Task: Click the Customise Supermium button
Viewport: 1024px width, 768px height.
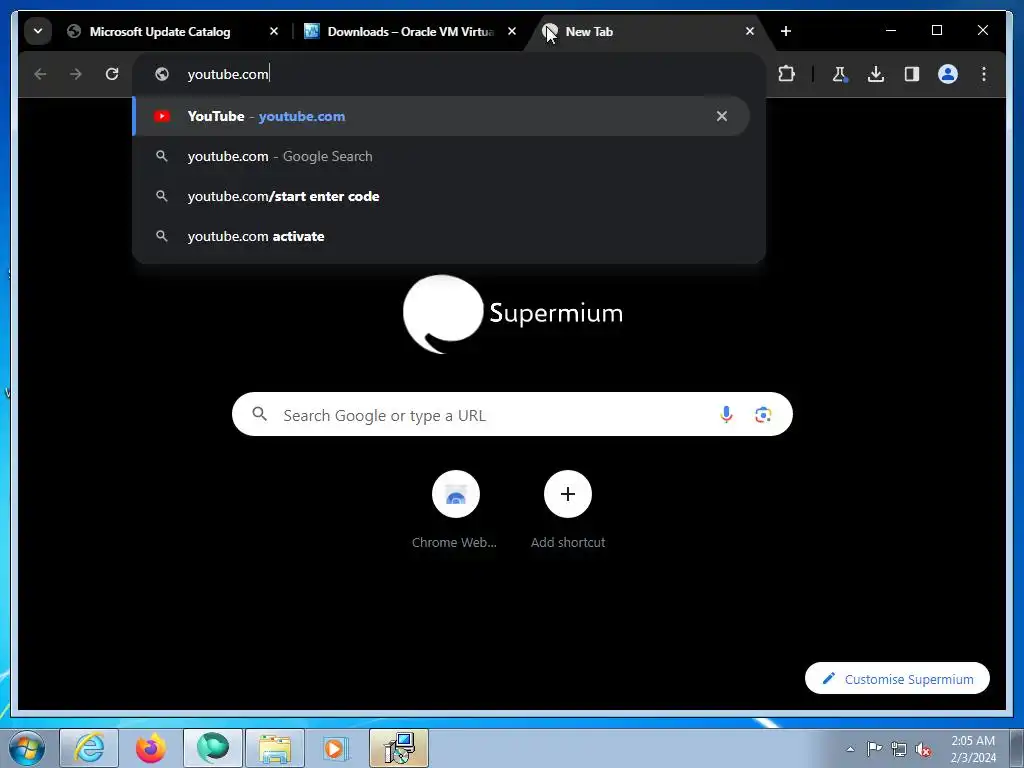Action: 897,679
